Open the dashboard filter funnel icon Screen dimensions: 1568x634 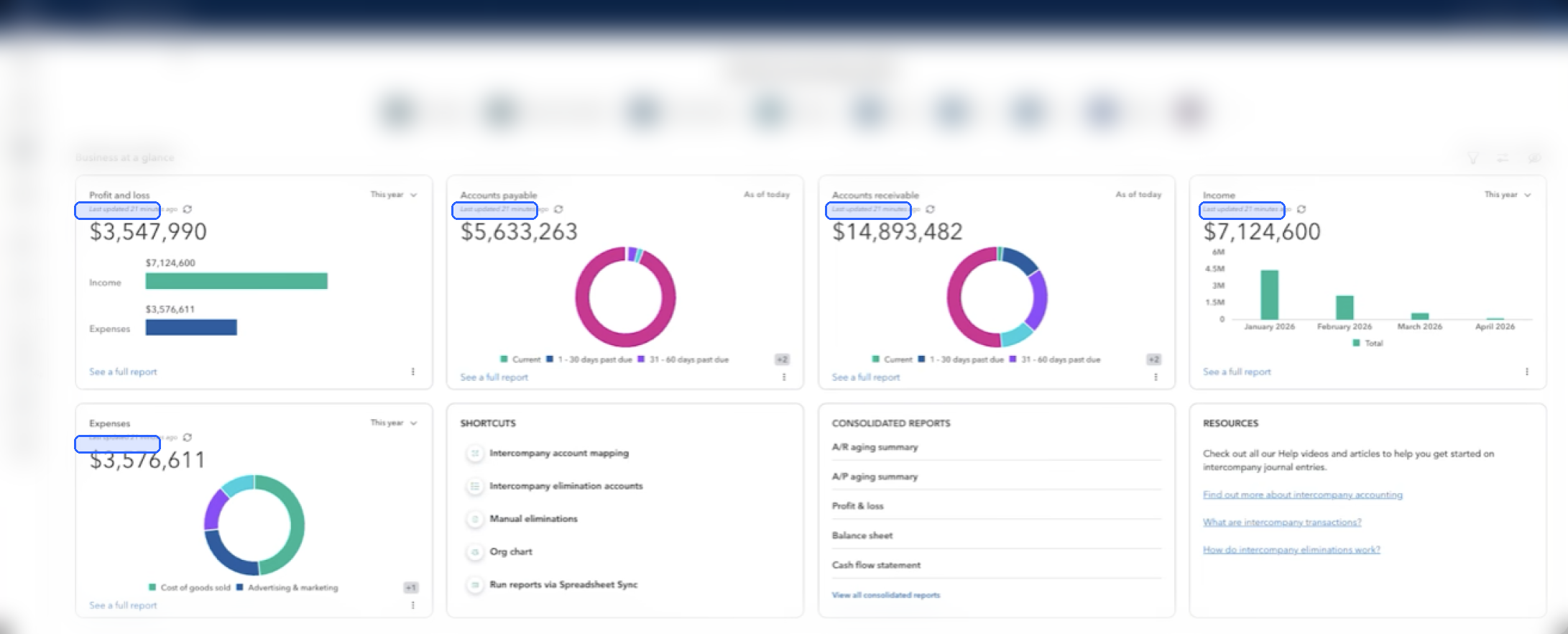click(x=1473, y=157)
